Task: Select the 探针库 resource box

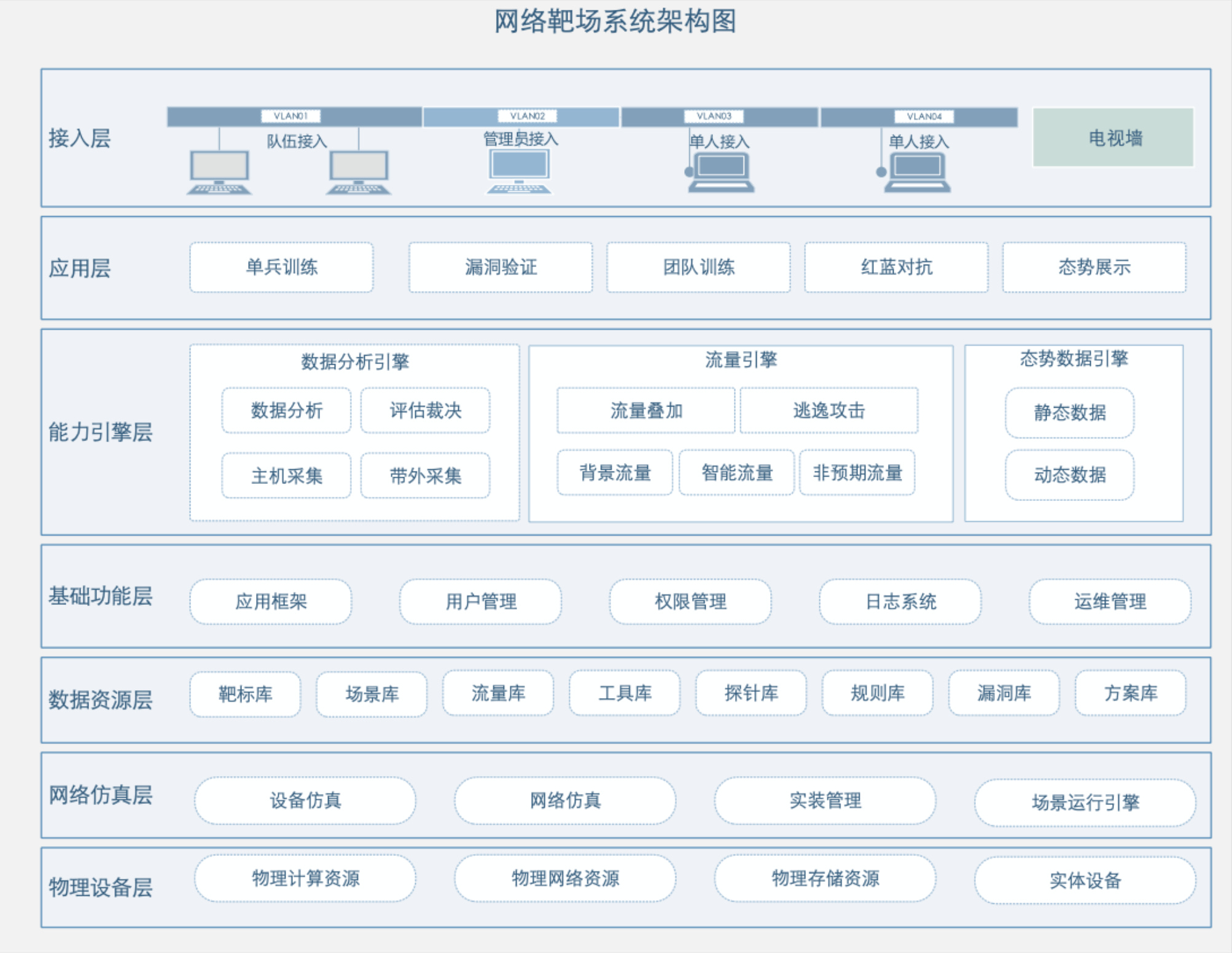Action: coord(751,693)
